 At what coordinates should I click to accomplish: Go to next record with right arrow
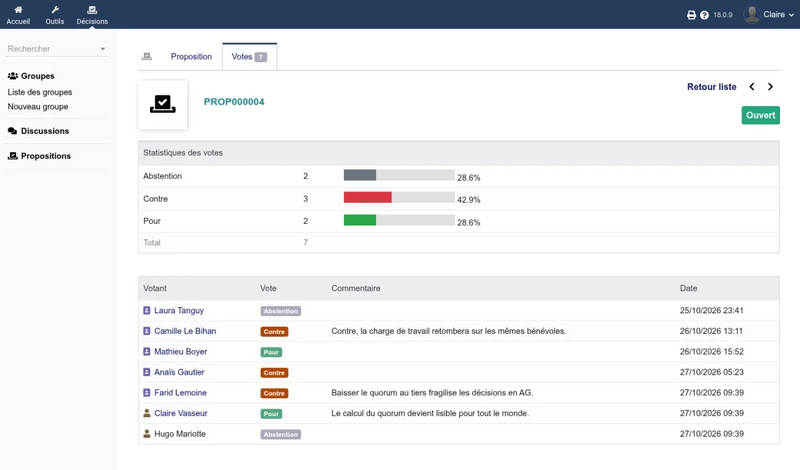coord(770,87)
